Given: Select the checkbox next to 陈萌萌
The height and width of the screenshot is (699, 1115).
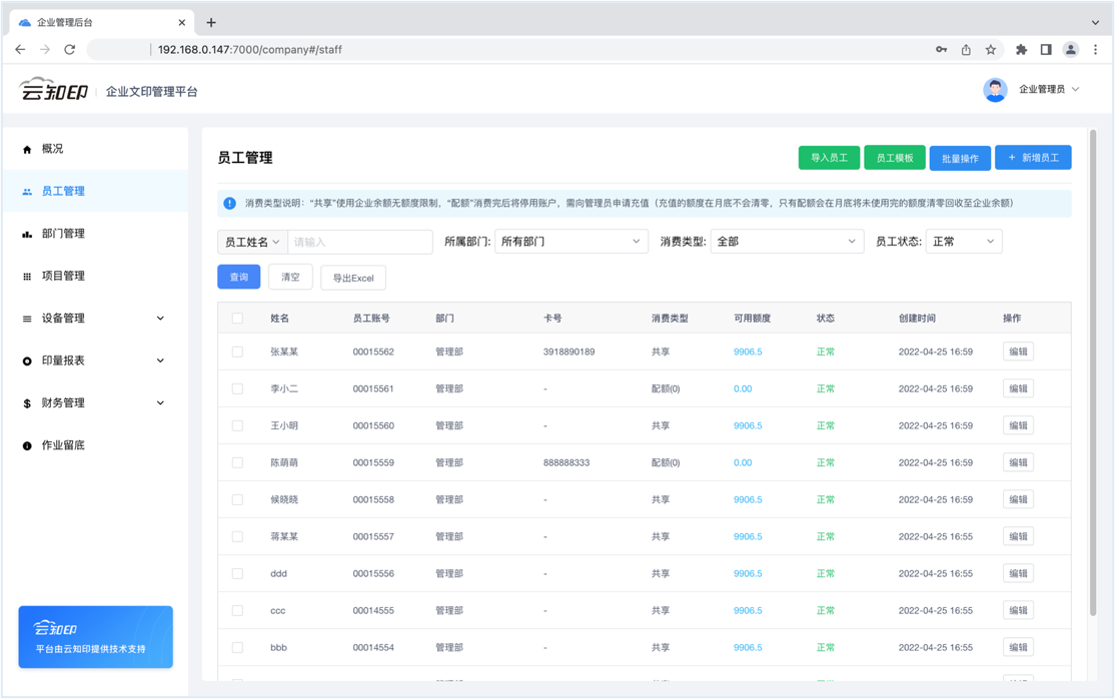Looking at the screenshot, I should click(x=237, y=463).
